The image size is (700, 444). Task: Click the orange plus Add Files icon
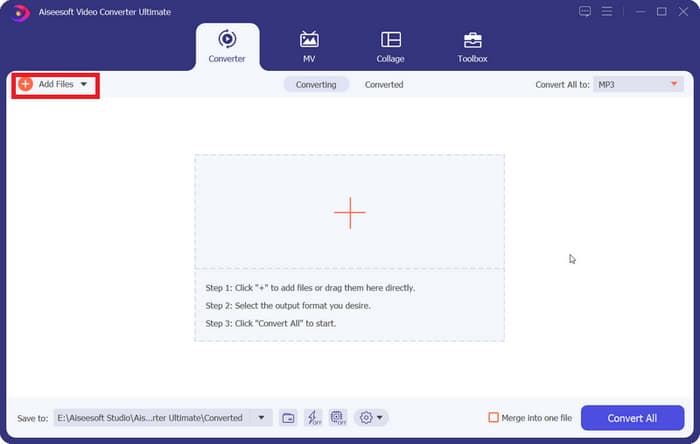[x=25, y=84]
